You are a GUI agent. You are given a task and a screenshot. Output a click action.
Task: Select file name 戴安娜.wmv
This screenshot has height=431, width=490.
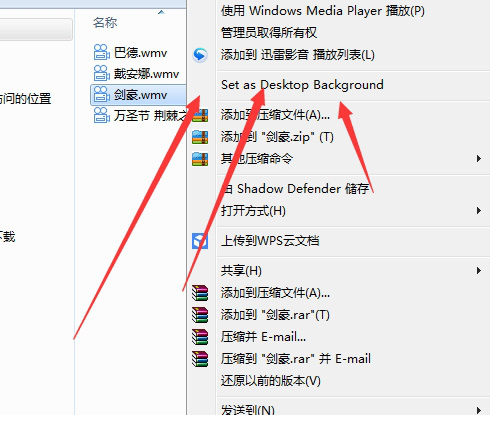(x=147, y=74)
